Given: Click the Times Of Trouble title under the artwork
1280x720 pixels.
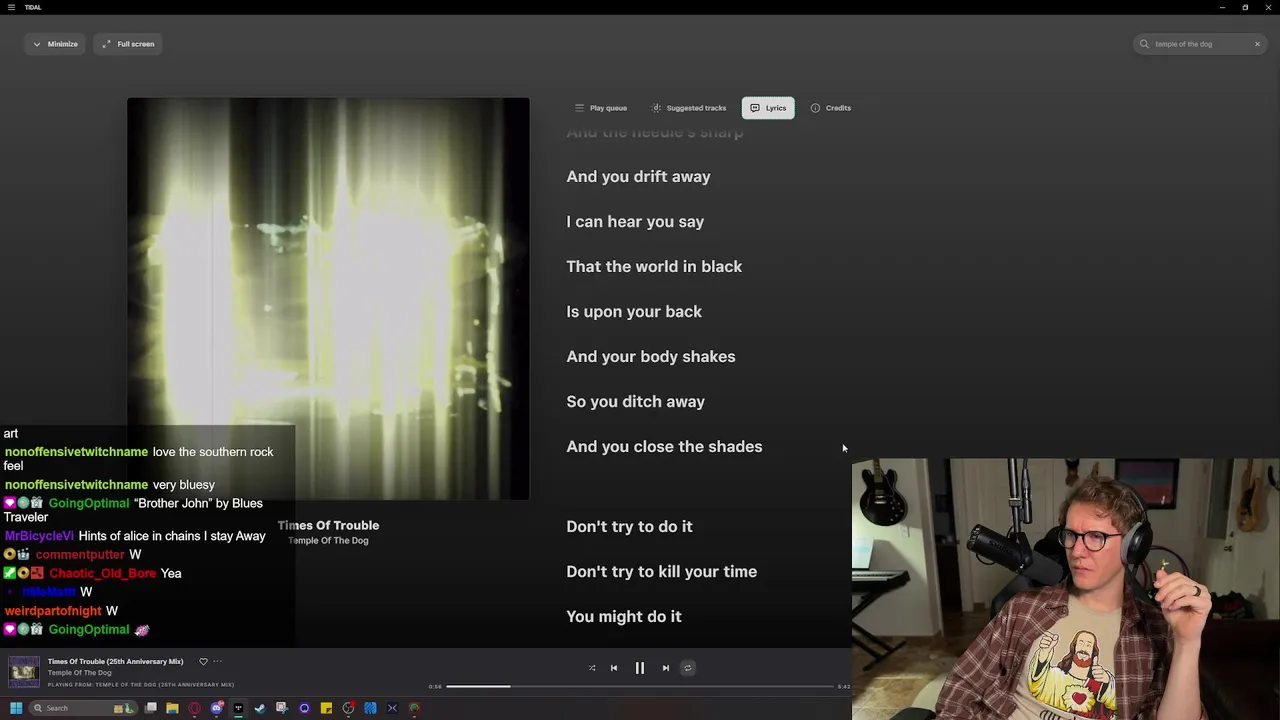Looking at the screenshot, I should 328,525.
